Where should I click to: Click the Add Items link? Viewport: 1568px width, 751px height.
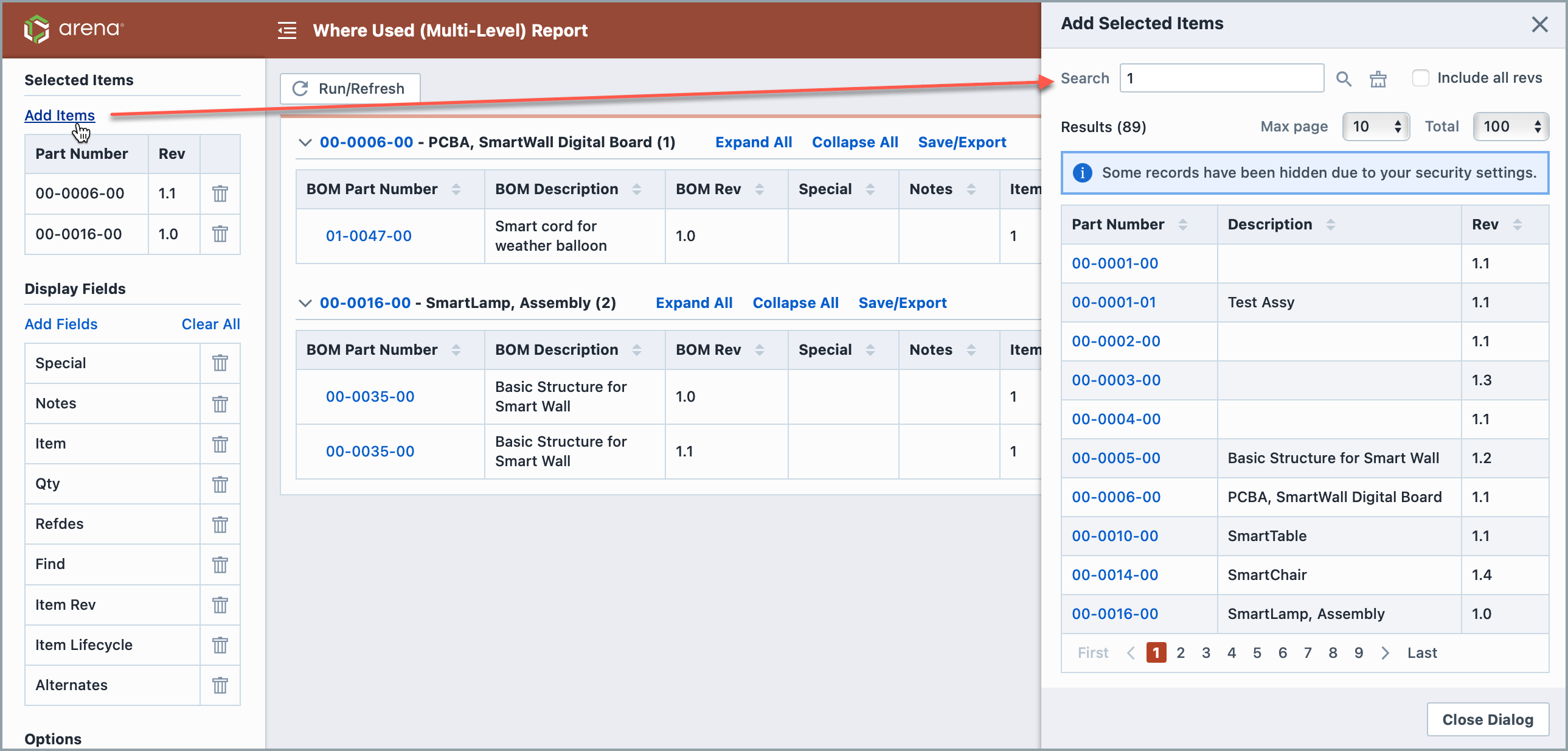[60, 115]
